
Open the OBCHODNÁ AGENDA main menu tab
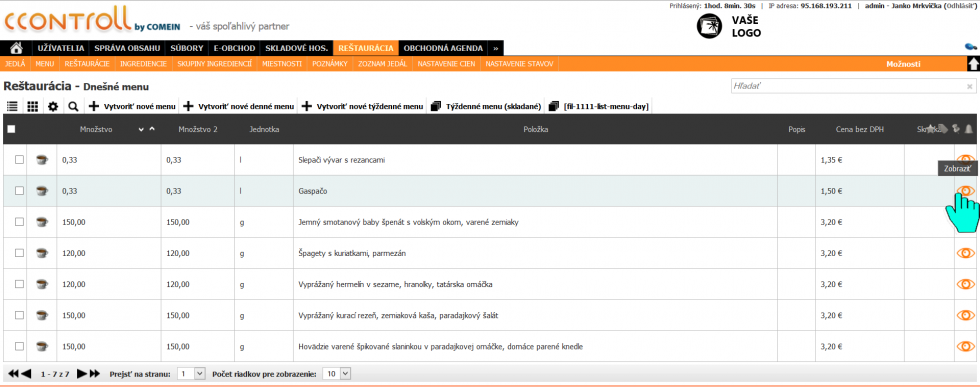(443, 48)
